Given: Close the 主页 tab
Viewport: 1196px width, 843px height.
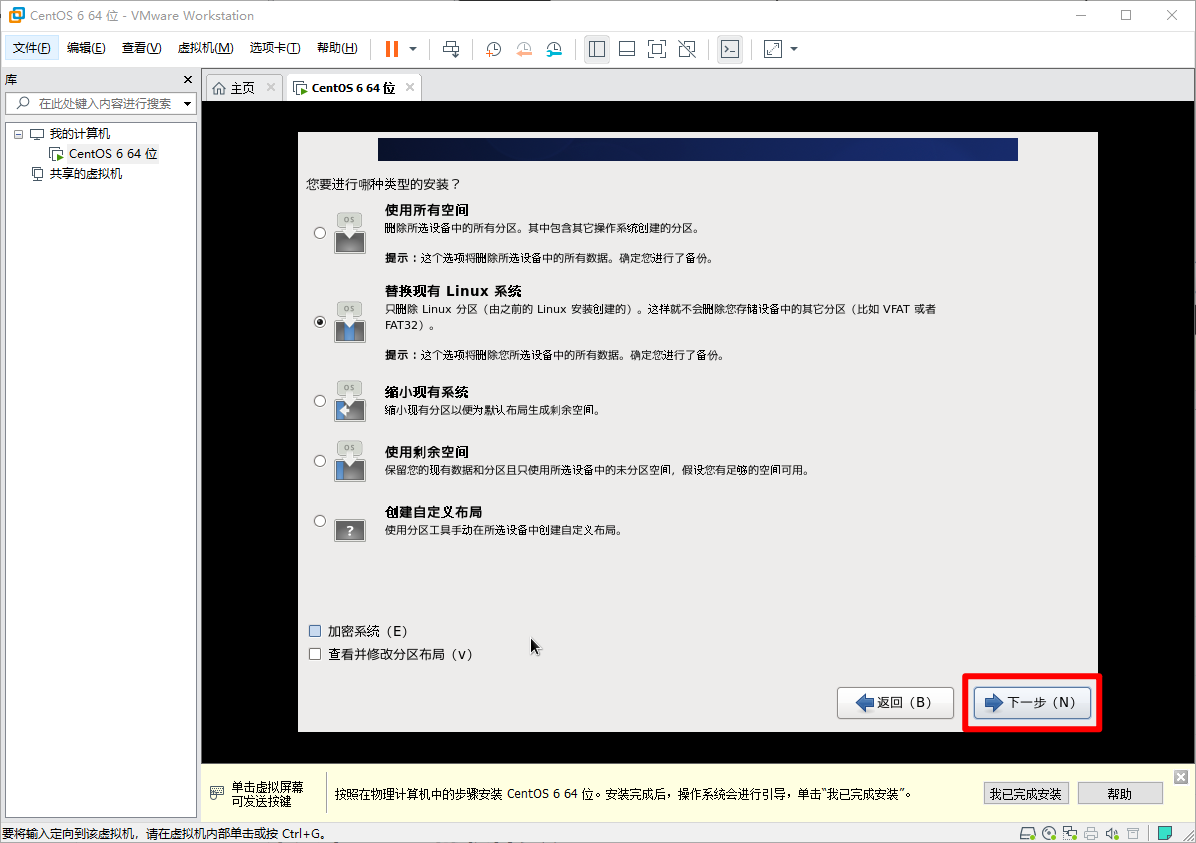Looking at the screenshot, I should point(271,87).
